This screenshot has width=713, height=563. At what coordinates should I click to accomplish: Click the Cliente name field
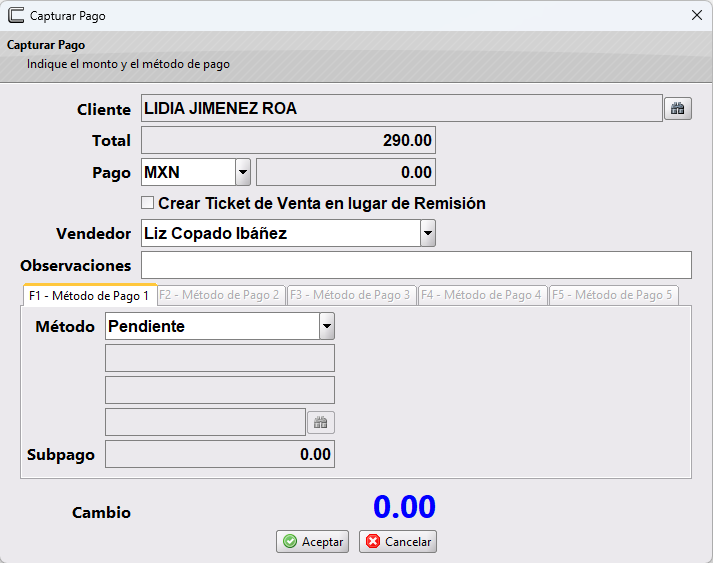click(402, 108)
